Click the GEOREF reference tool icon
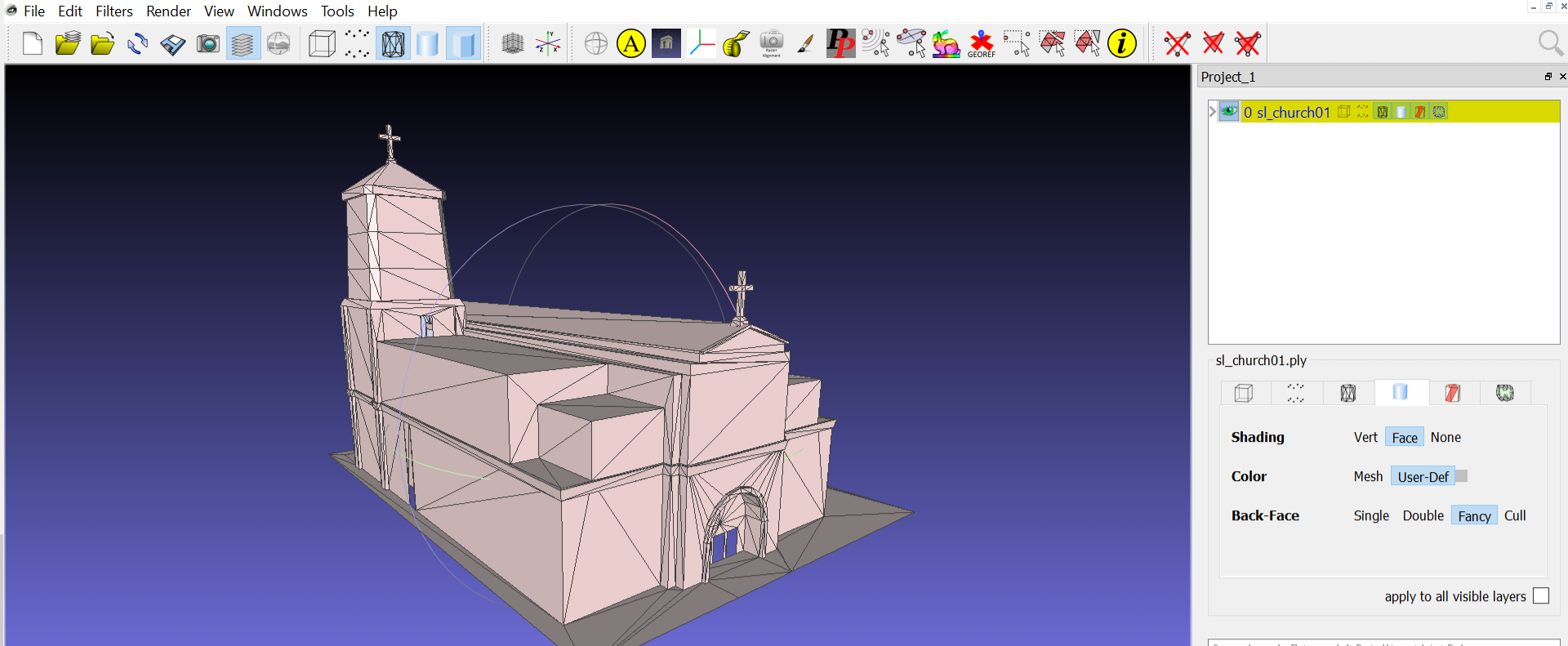Image resolution: width=1568 pixels, height=646 pixels. (981, 44)
